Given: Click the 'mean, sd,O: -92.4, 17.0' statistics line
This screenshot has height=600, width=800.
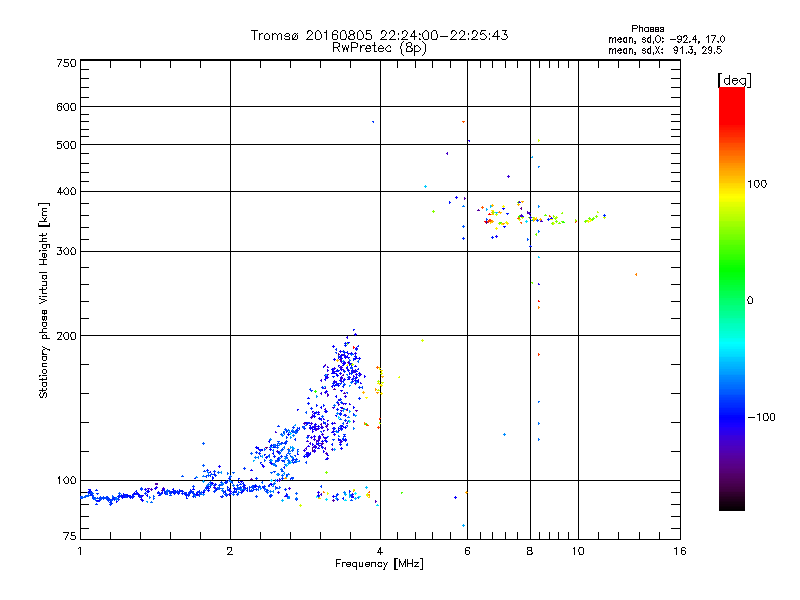Looking at the screenshot, I should (666, 39).
